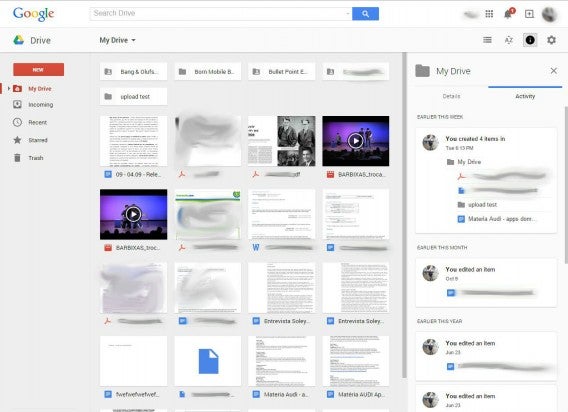This screenshot has height=412, width=568.
Task: Open the upload test folder
Action: click(x=134, y=96)
